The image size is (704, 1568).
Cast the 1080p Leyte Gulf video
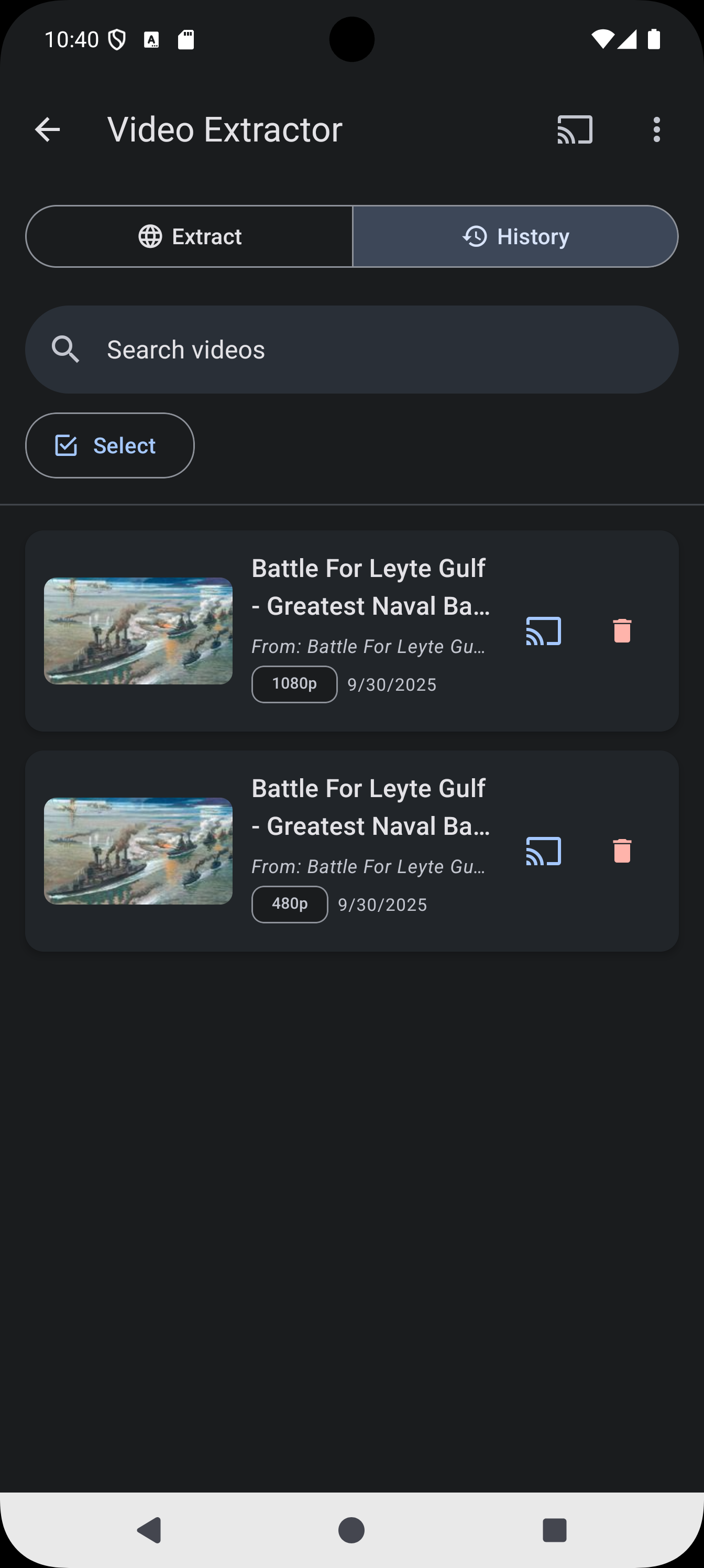point(543,631)
